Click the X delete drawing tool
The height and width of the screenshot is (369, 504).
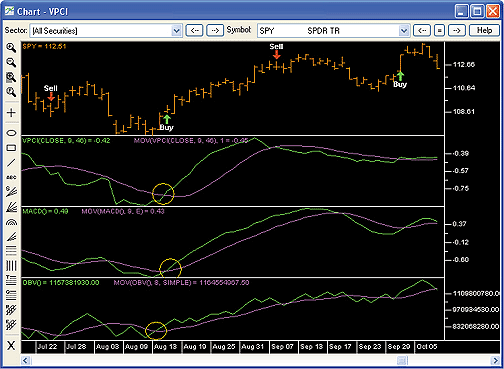(x=11, y=345)
